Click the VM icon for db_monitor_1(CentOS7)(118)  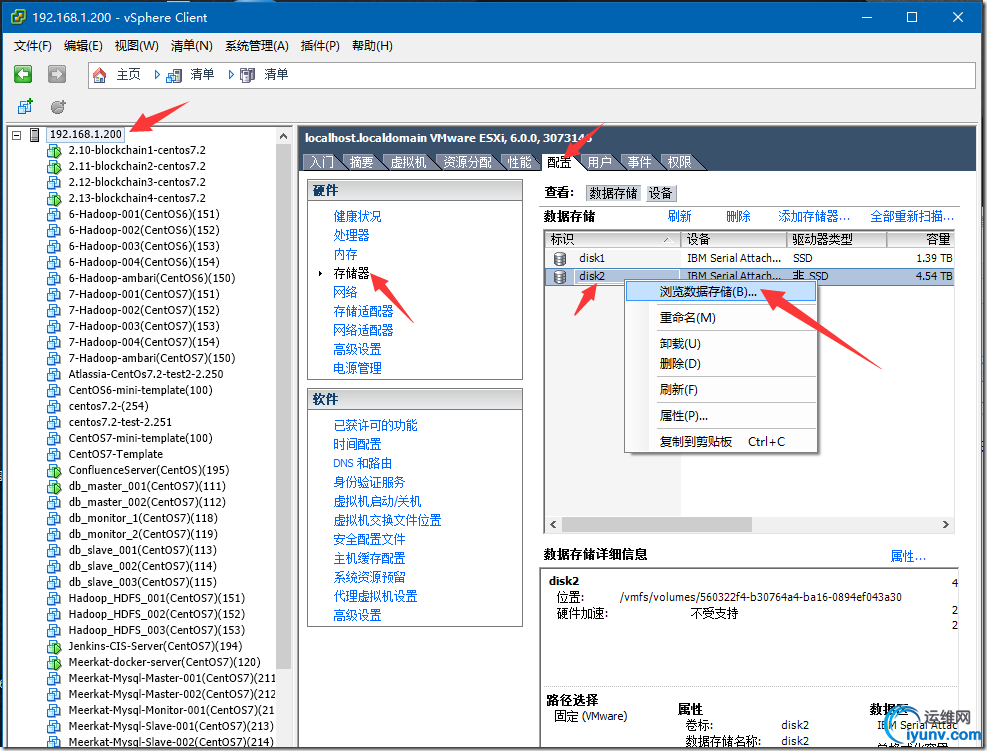point(54,519)
